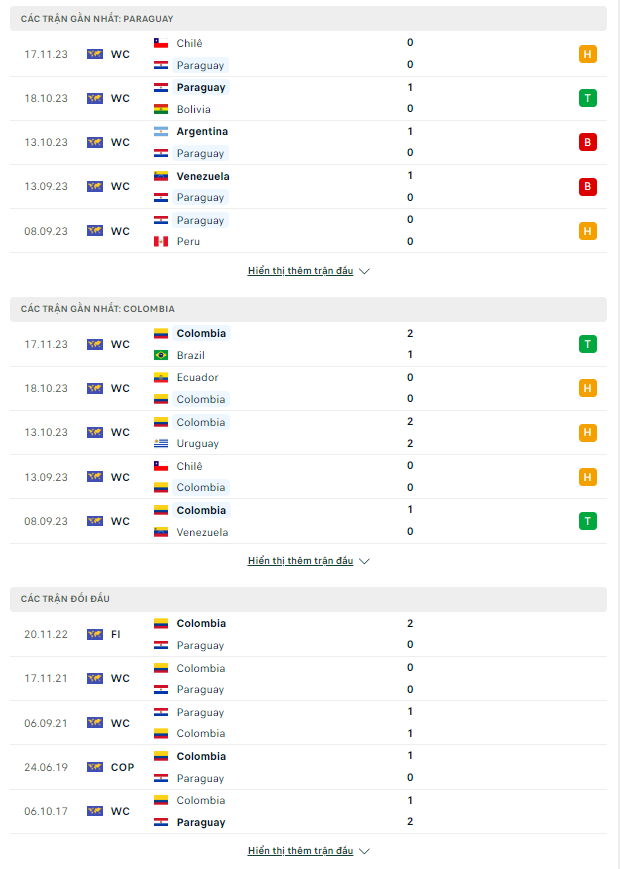The image size is (620, 869).
Task: Click the Uruguay flag icon
Action: (x=161, y=443)
